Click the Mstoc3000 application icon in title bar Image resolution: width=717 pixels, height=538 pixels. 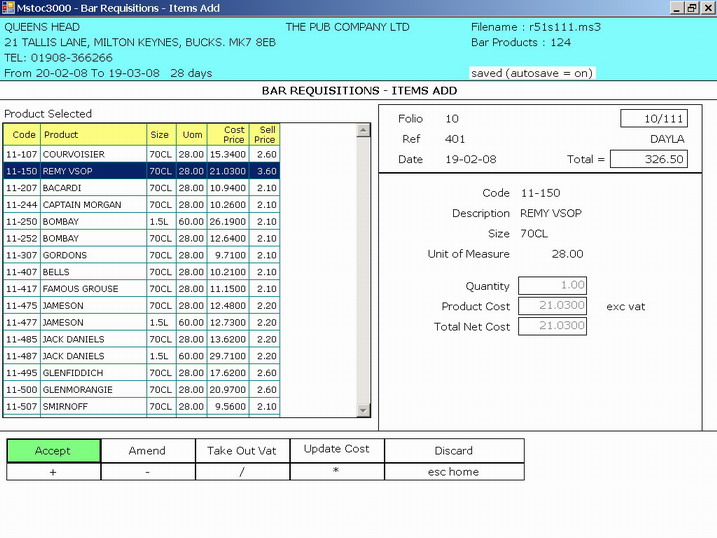coord(8,7)
